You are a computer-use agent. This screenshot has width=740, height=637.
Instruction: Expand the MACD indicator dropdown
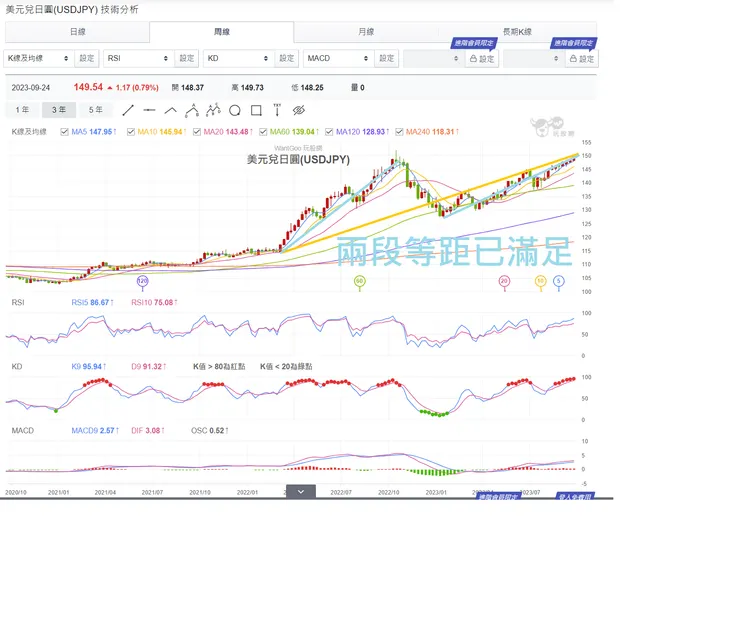click(x=338, y=59)
